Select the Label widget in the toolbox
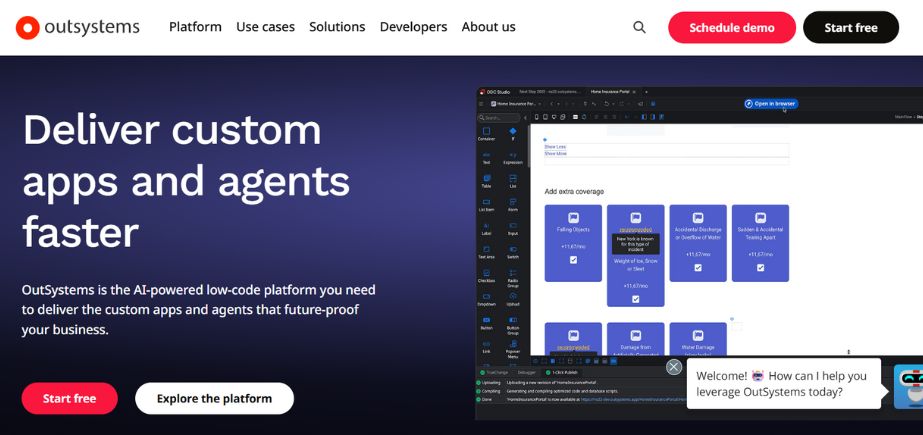923x435 pixels. [486, 229]
